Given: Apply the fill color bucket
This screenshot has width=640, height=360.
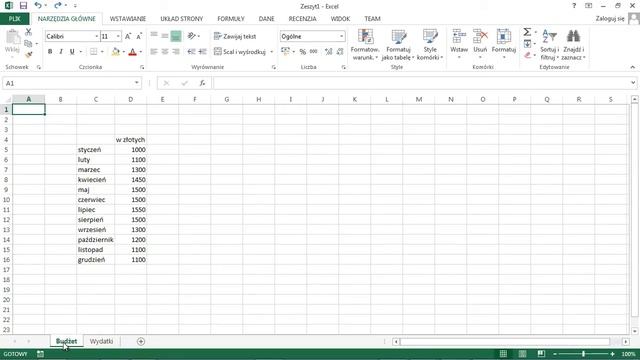Looking at the screenshot, I should pyautogui.click(x=116, y=52).
